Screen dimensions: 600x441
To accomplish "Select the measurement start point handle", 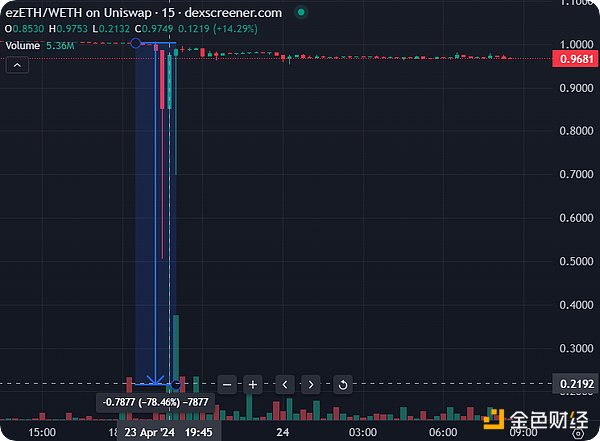I will pos(135,44).
